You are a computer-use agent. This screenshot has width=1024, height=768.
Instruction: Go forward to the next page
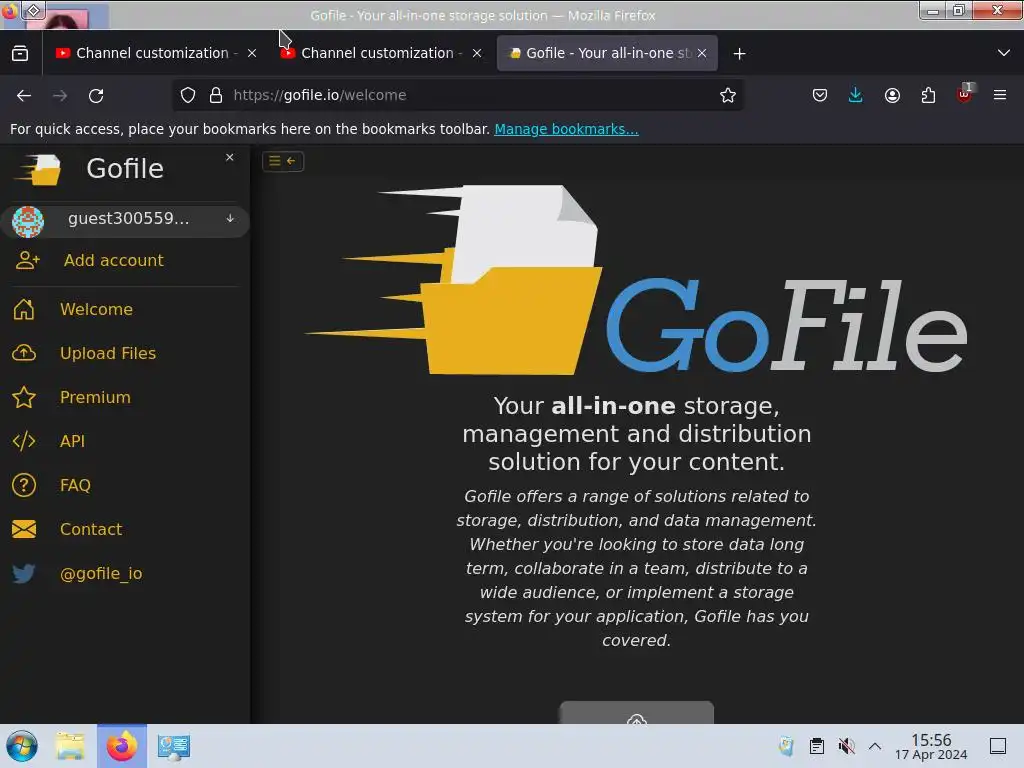pos(60,96)
